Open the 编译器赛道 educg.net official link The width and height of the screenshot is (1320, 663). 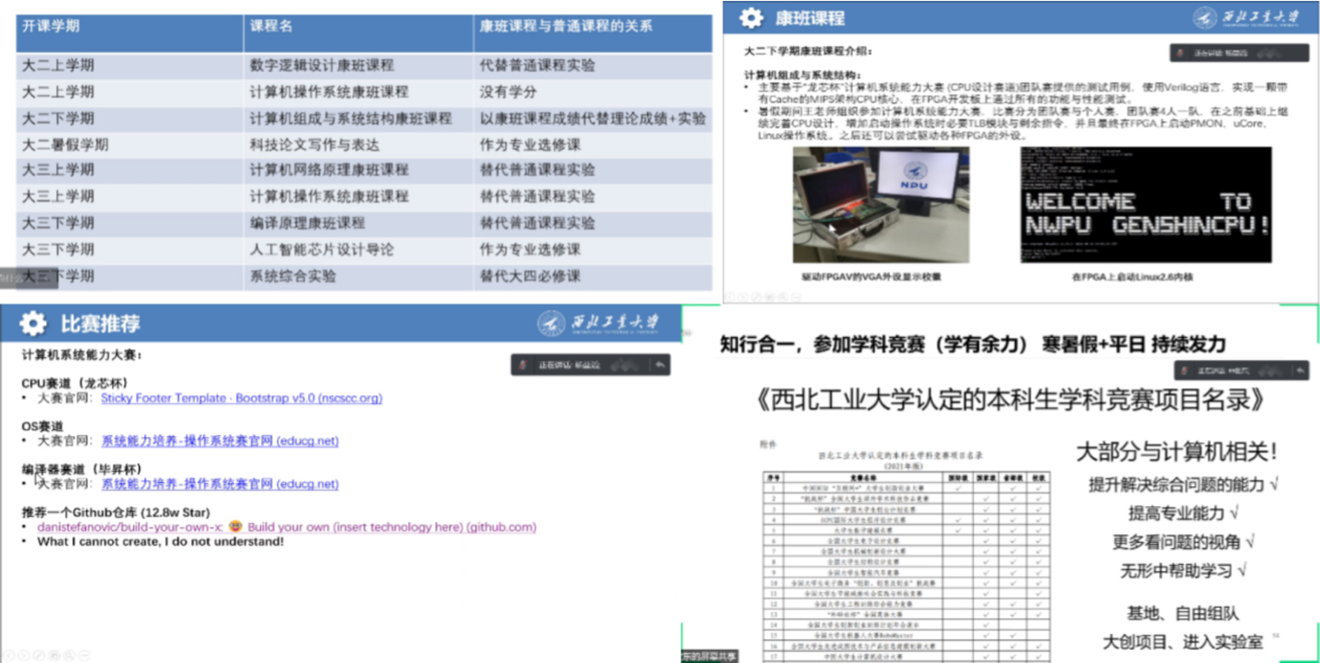219,484
